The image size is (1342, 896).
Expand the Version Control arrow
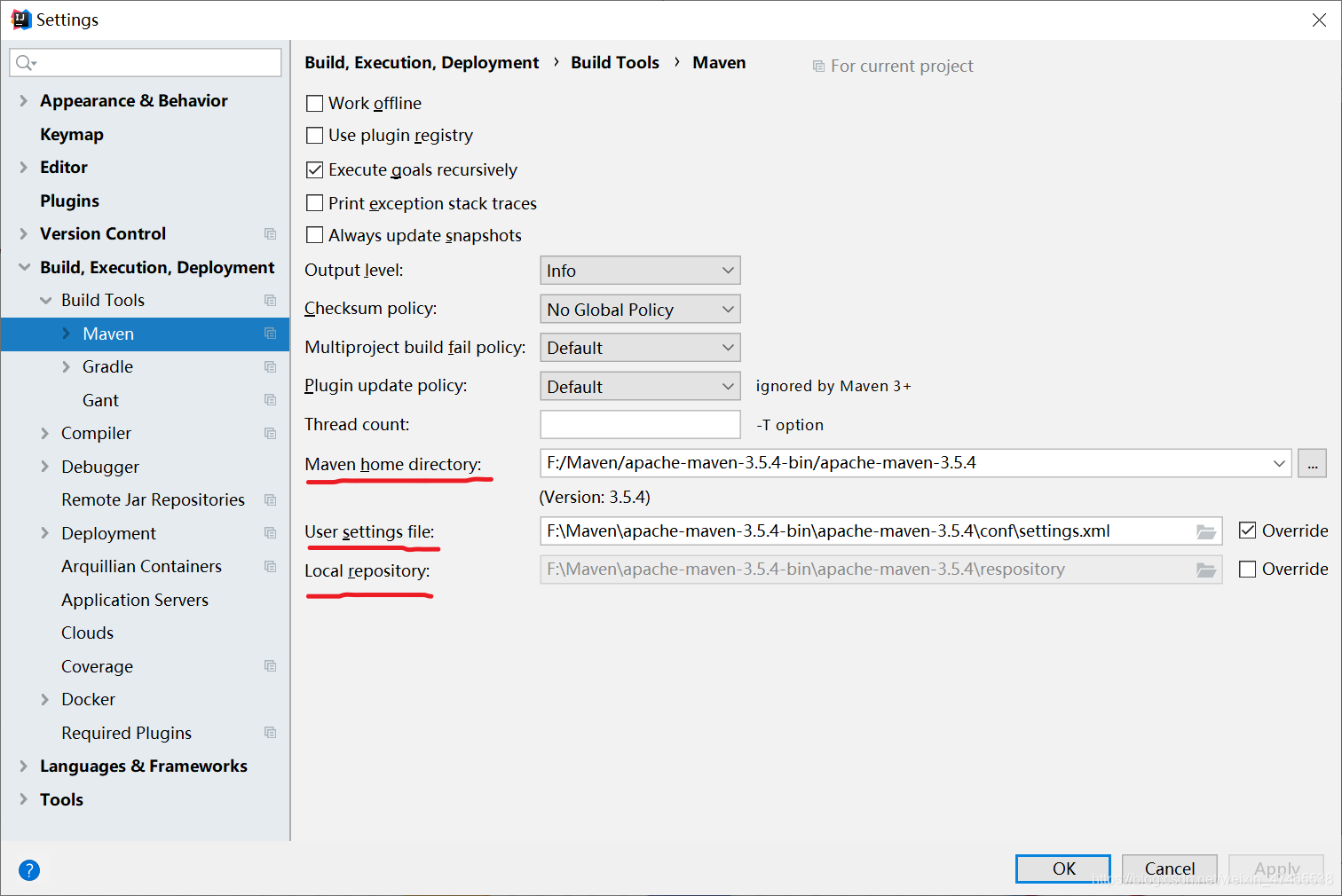coord(24,234)
